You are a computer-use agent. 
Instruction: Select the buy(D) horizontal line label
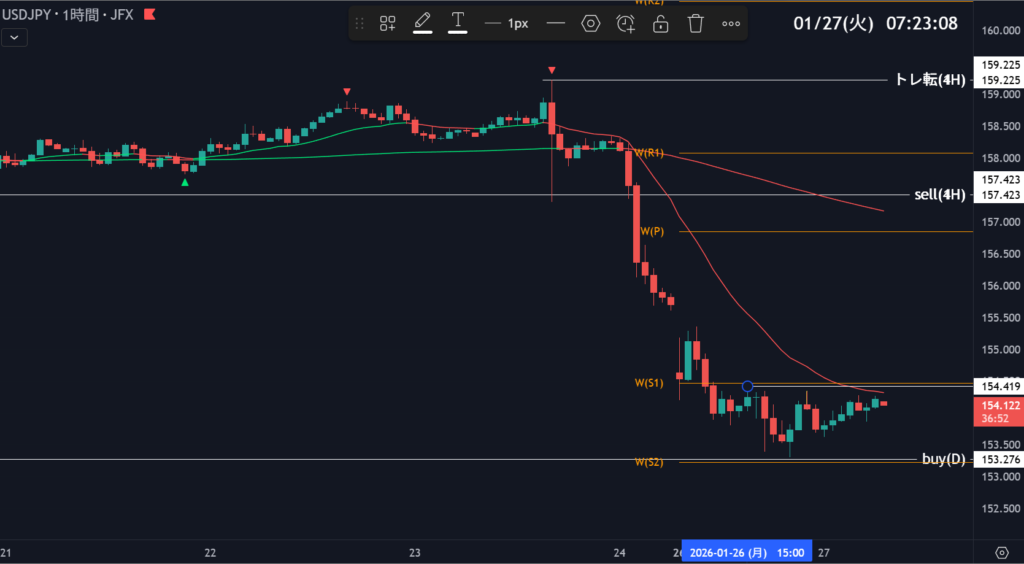(x=943, y=459)
